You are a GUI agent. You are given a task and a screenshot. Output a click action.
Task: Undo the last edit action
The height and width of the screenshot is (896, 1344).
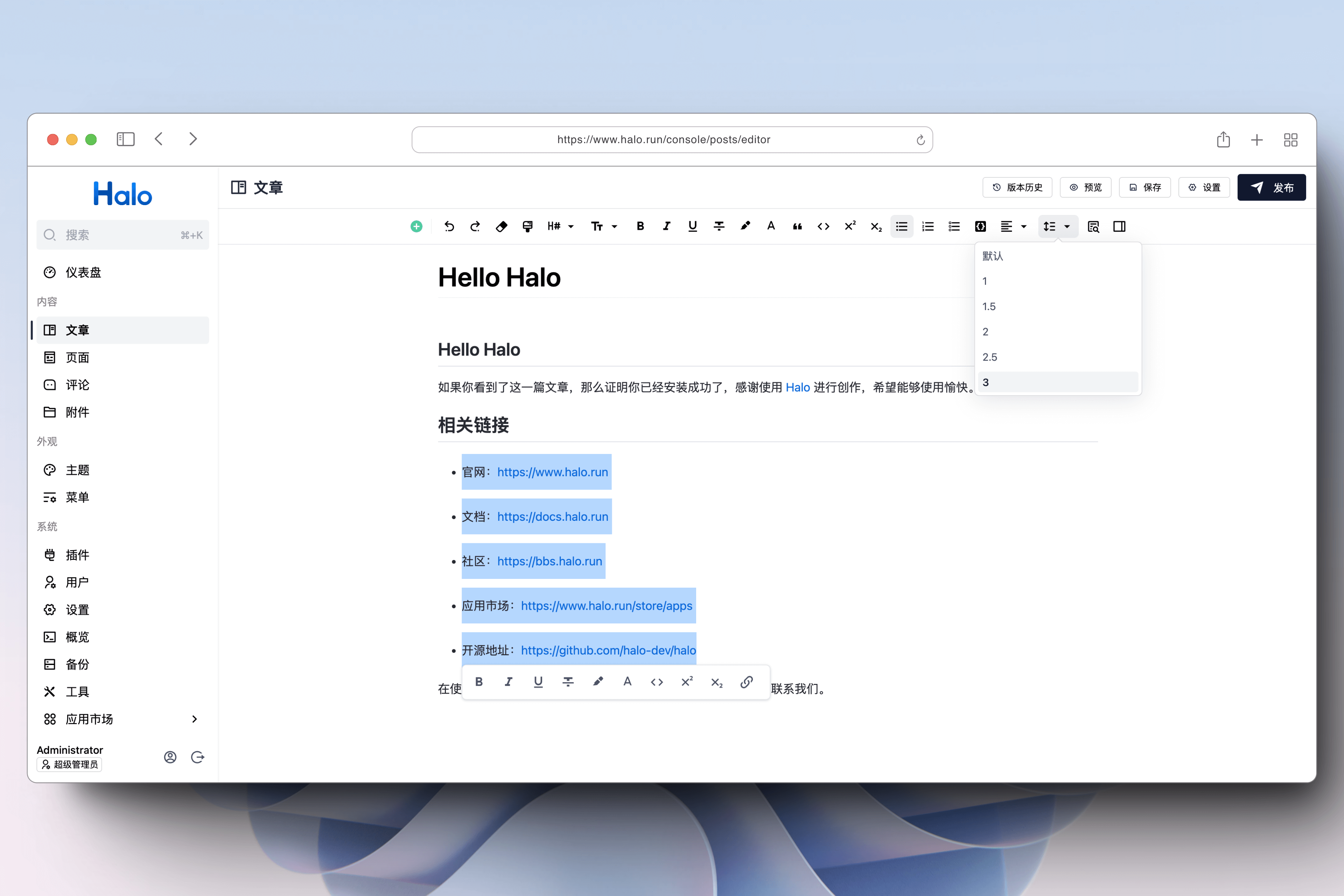pyautogui.click(x=449, y=226)
